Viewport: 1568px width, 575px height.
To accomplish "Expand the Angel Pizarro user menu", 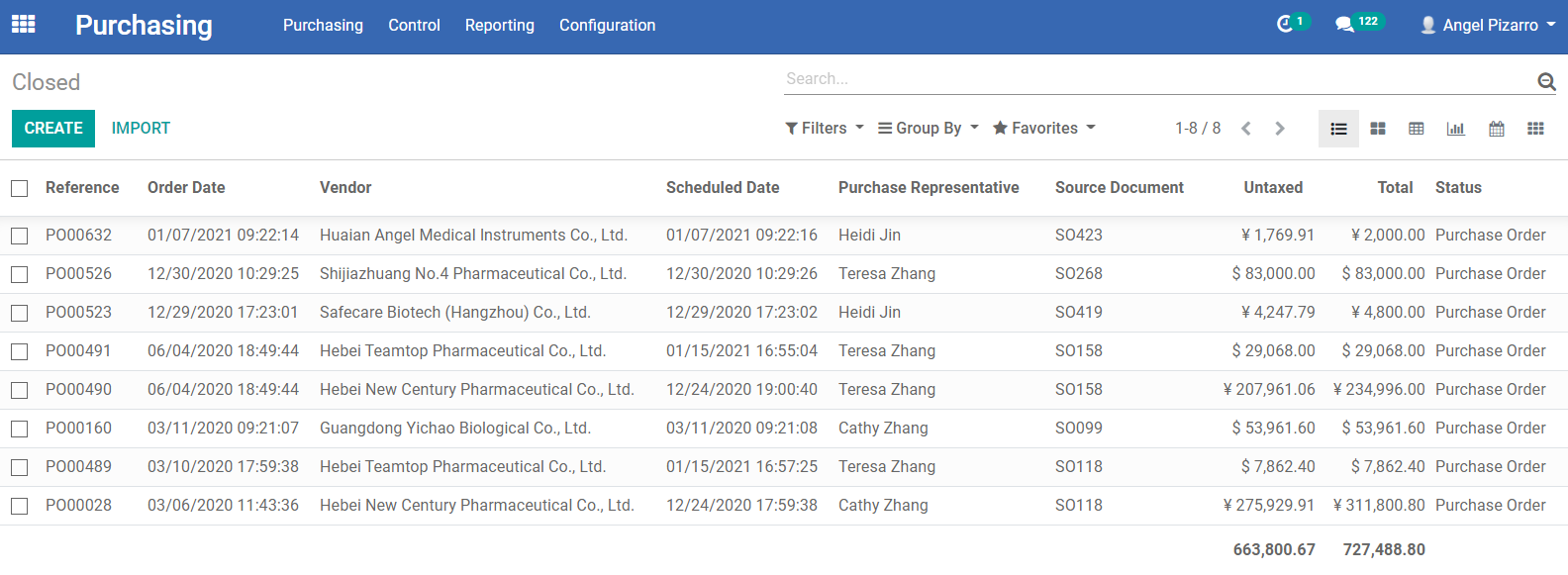I will click(x=1488, y=25).
